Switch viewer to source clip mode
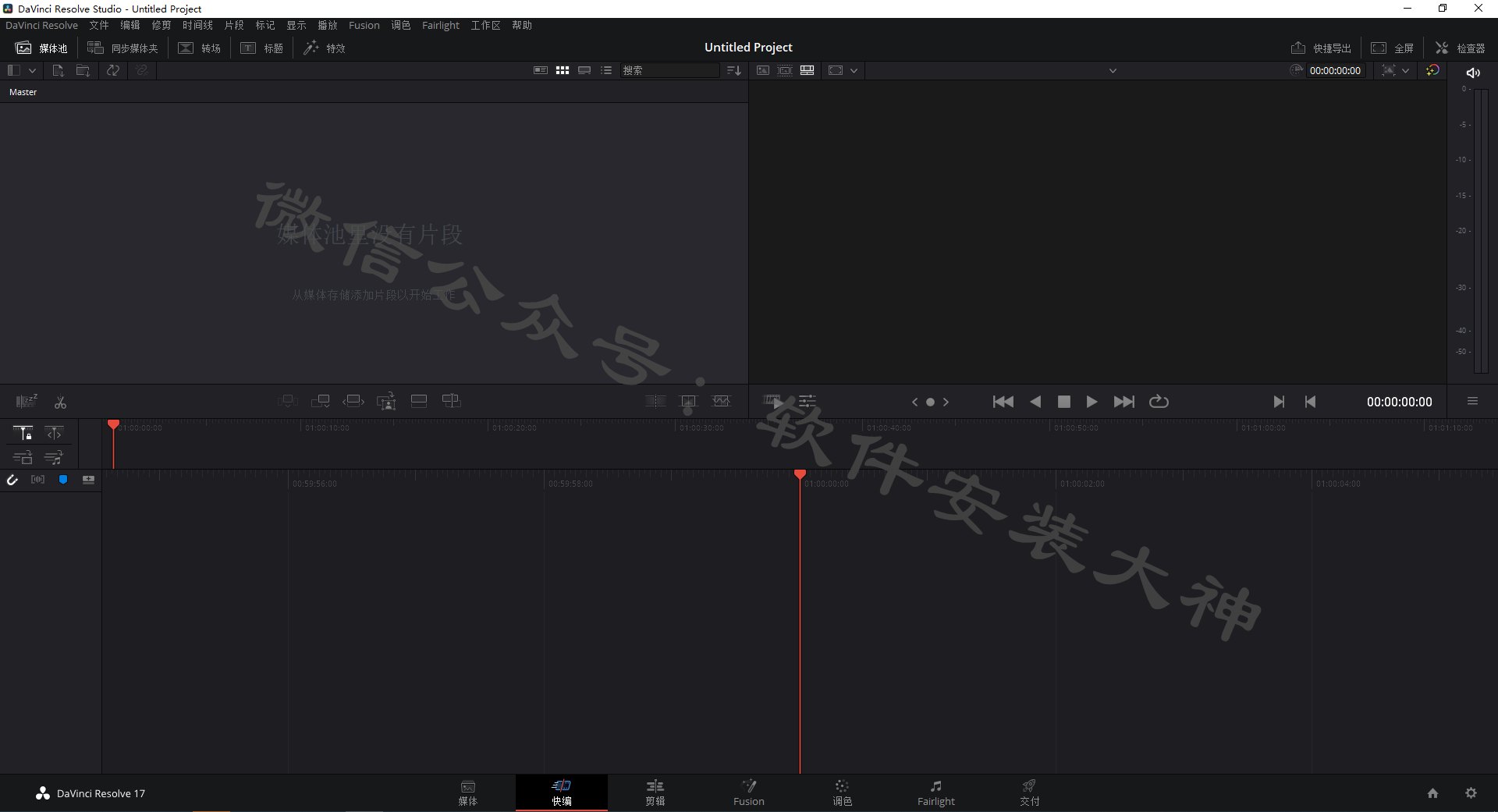Image resolution: width=1498 pixels, height=812 pixels. tap(763, 70)
